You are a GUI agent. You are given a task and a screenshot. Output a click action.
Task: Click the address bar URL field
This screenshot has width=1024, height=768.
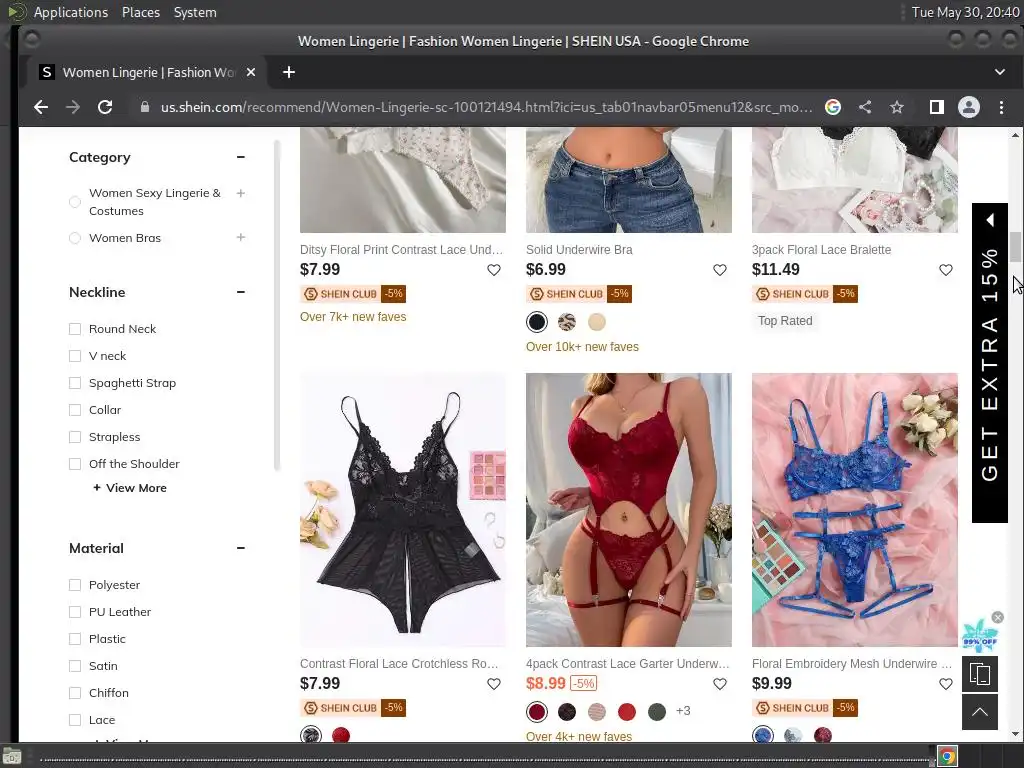pos(487,107)
